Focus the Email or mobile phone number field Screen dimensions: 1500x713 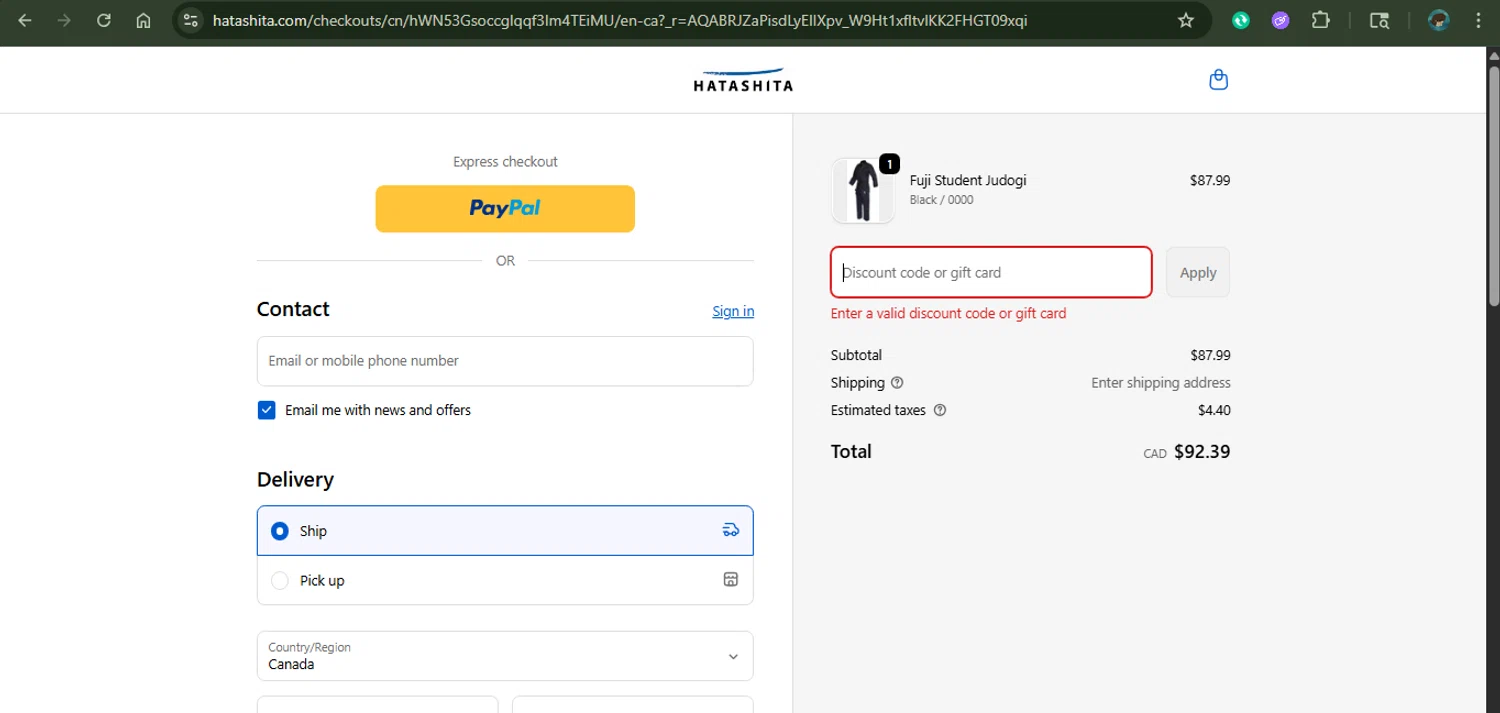pos(505,361)
